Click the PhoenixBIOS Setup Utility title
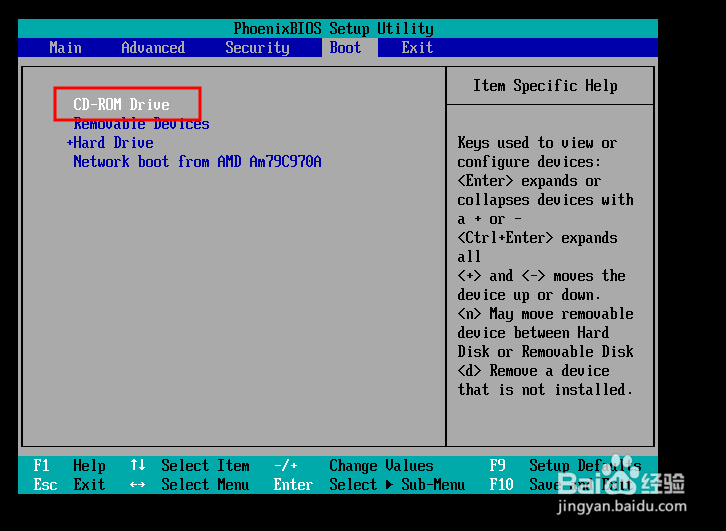The width and height of the screenshot is (726, 531). click(333, 29)
